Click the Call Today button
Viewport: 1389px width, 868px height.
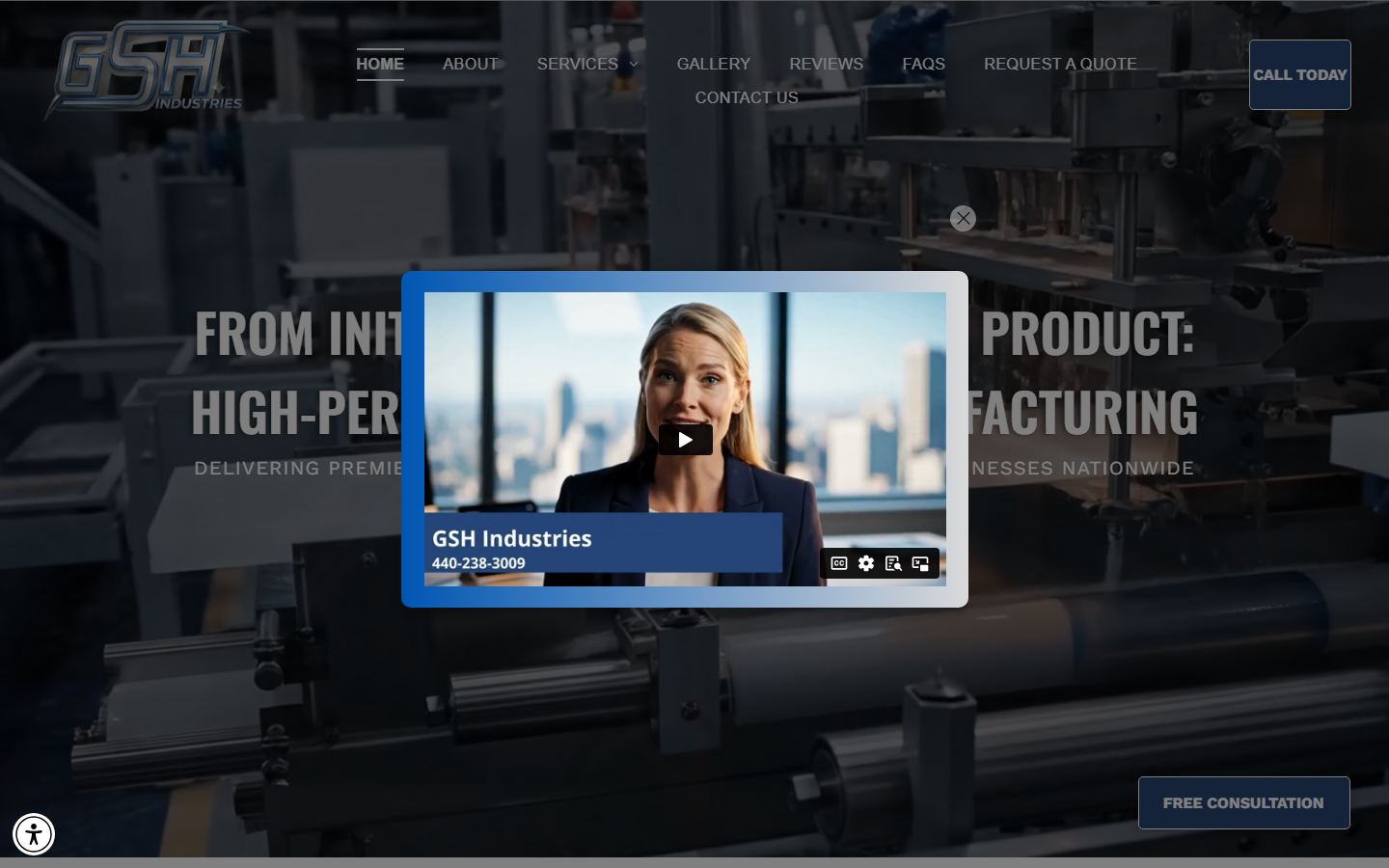pyautogui.click(x=1299, y=74)
